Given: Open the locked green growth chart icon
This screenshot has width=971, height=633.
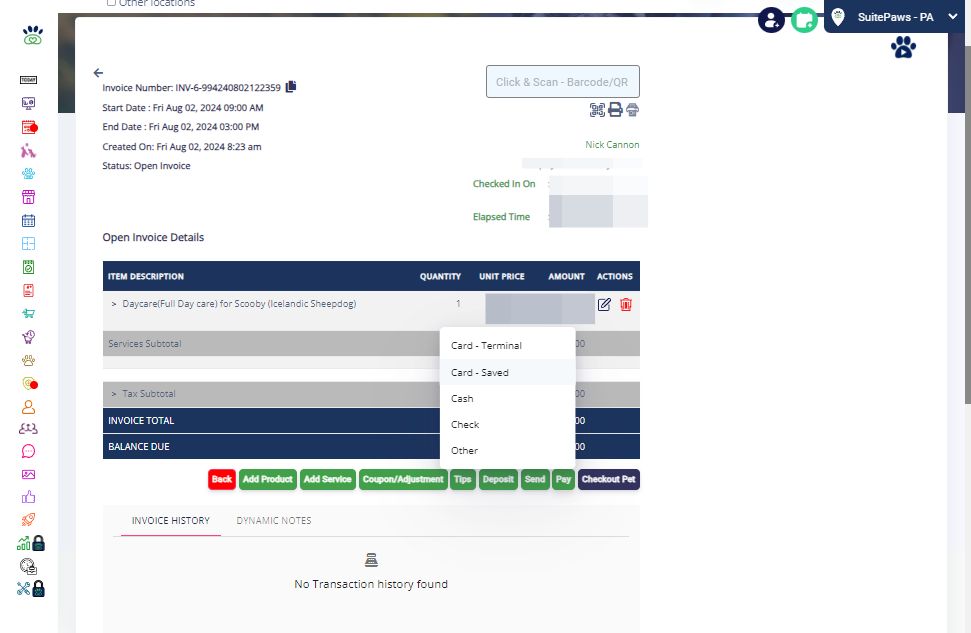Looking at the screenshot, I should [x=31, y=543].
